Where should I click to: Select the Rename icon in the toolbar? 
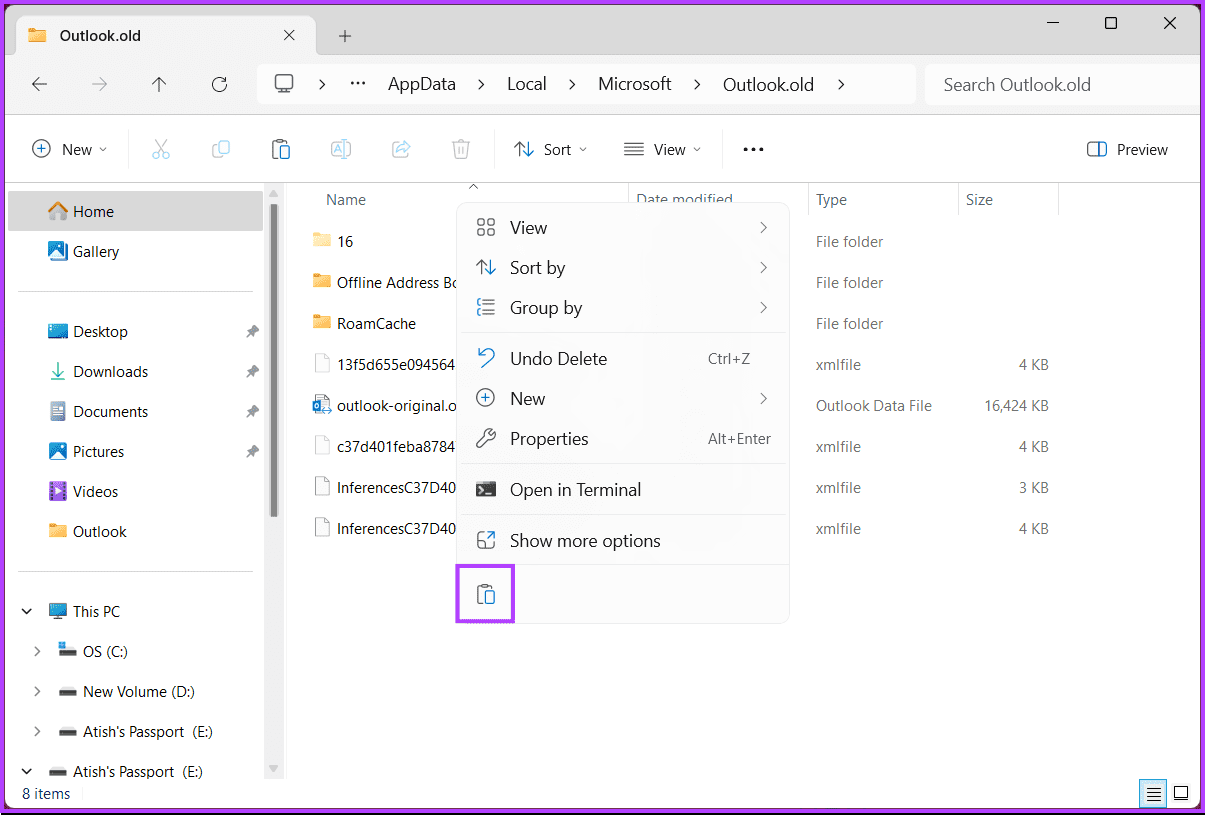(x=340, y=148)
